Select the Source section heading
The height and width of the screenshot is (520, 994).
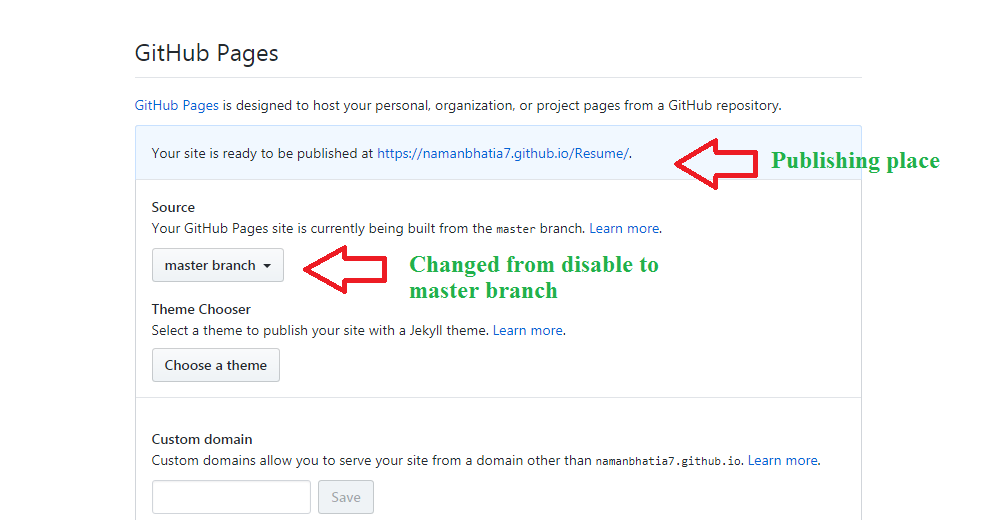(173, 207)
